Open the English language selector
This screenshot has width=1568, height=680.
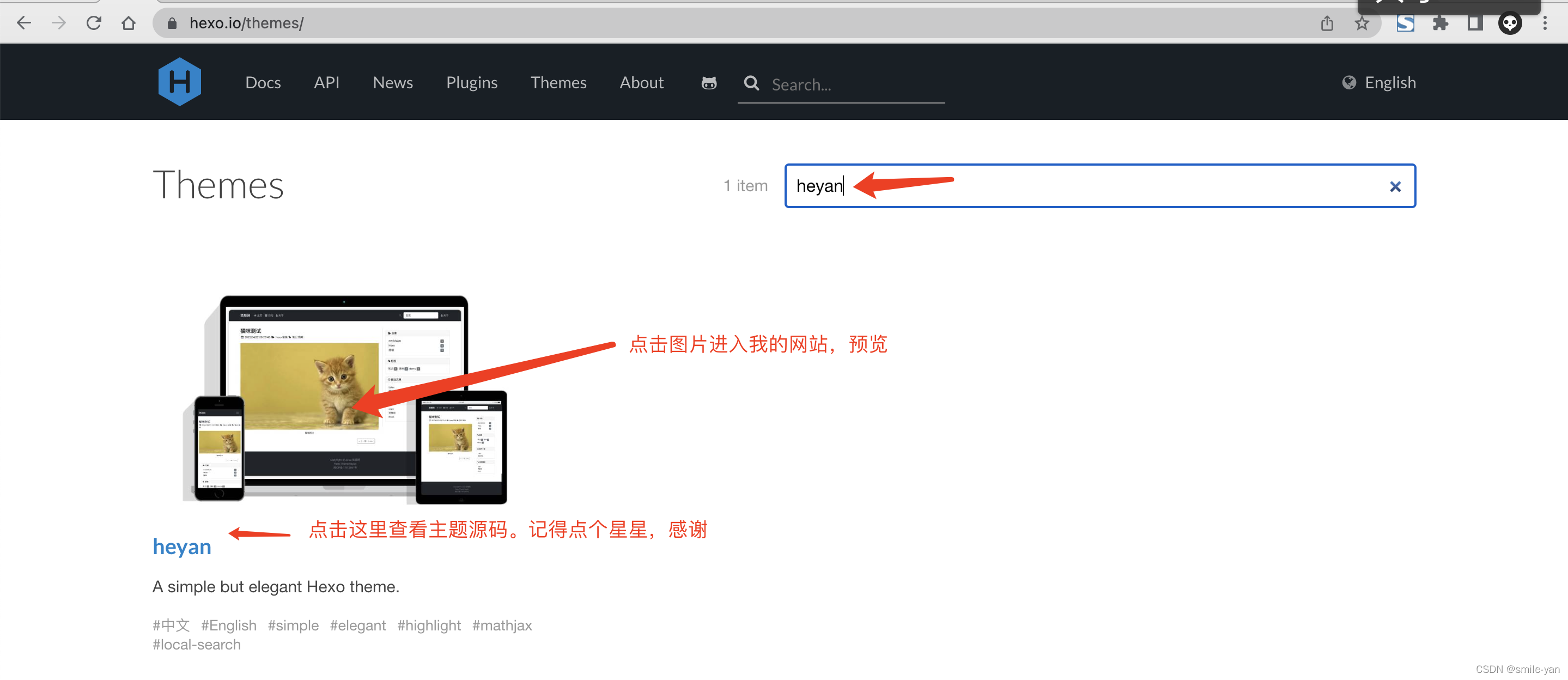(x=1391, y=82)
